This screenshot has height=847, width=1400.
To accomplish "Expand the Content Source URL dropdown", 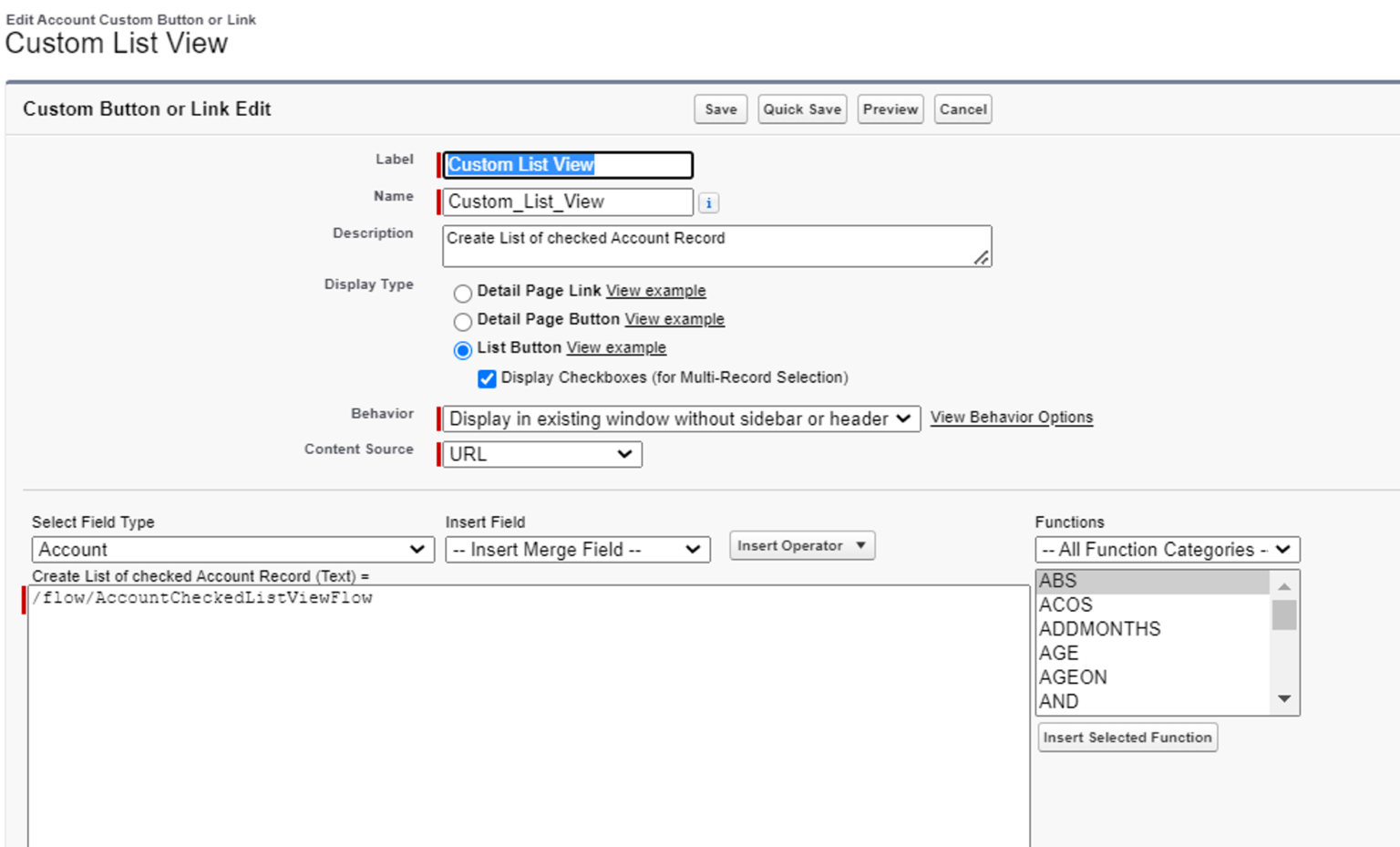I will 541,454.
